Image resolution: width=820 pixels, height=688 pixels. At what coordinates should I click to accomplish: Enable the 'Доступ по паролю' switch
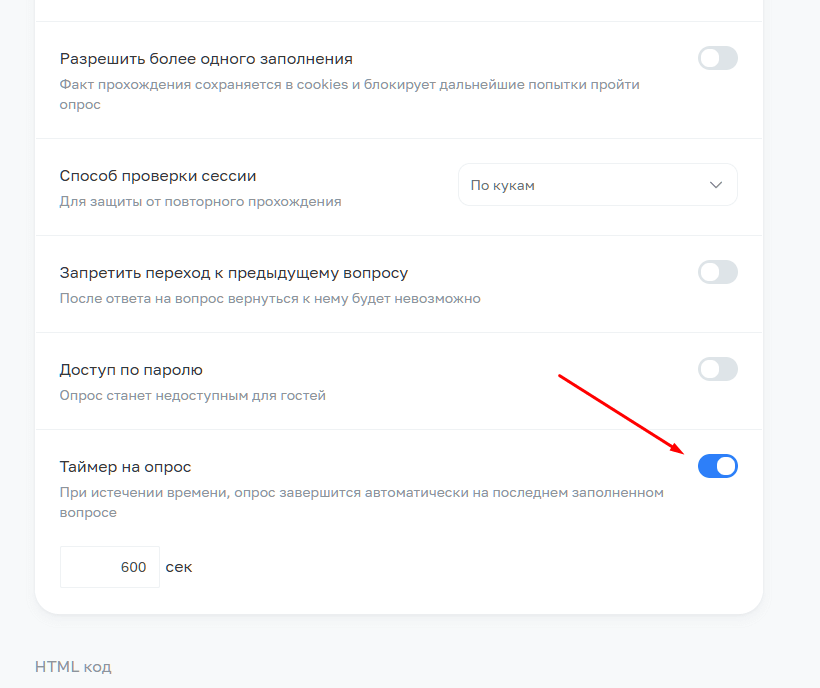pyautogui.click(x=718, y=369)
